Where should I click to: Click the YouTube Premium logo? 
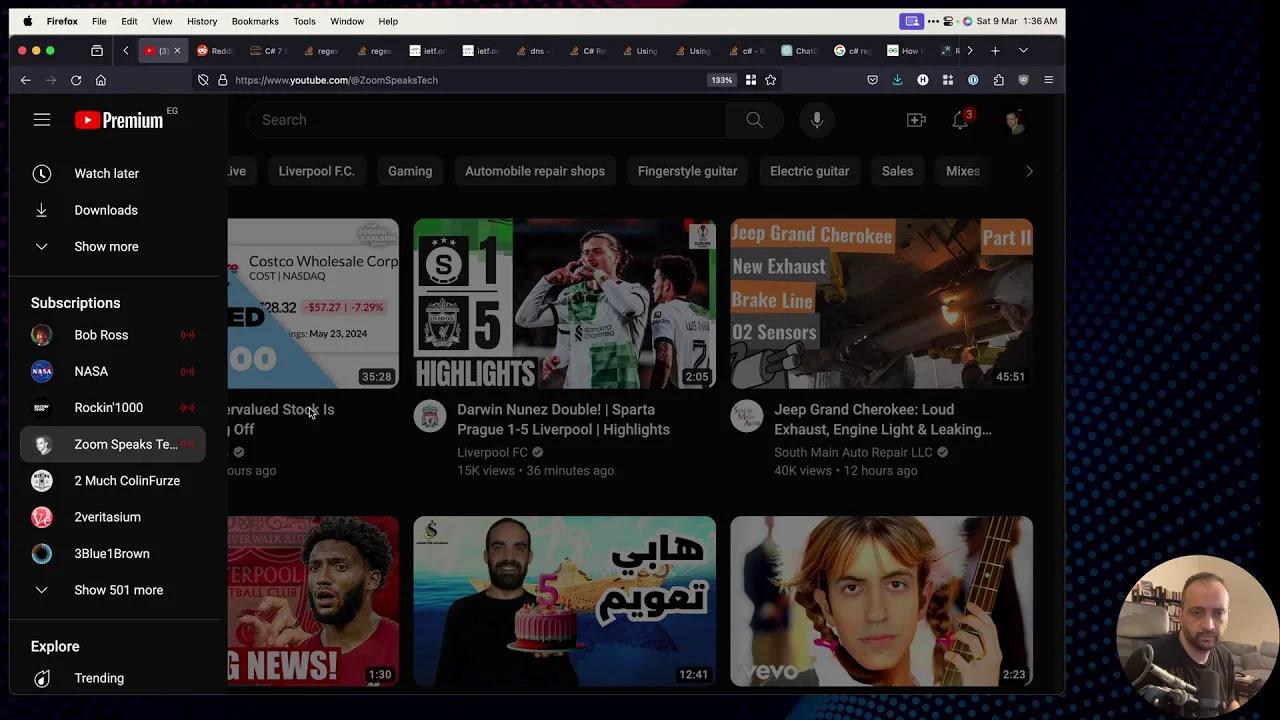tap(119, 120)
